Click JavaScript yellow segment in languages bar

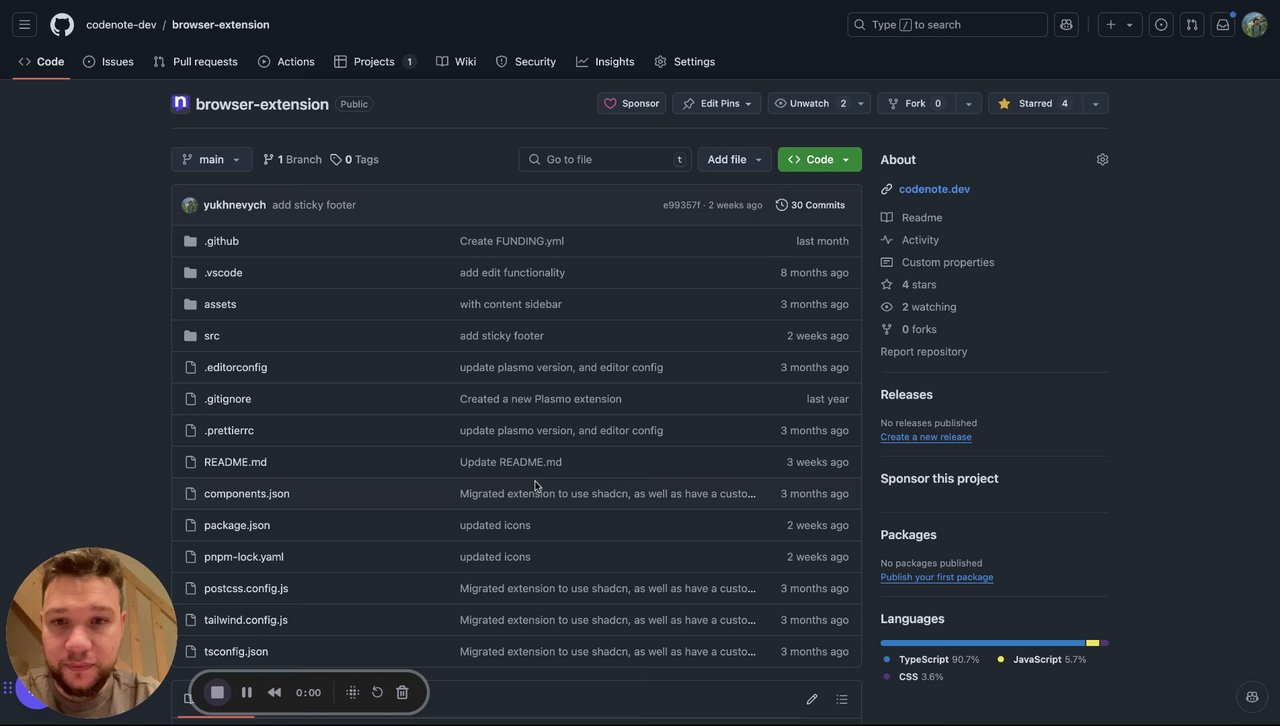click(x=1093, y=643)
